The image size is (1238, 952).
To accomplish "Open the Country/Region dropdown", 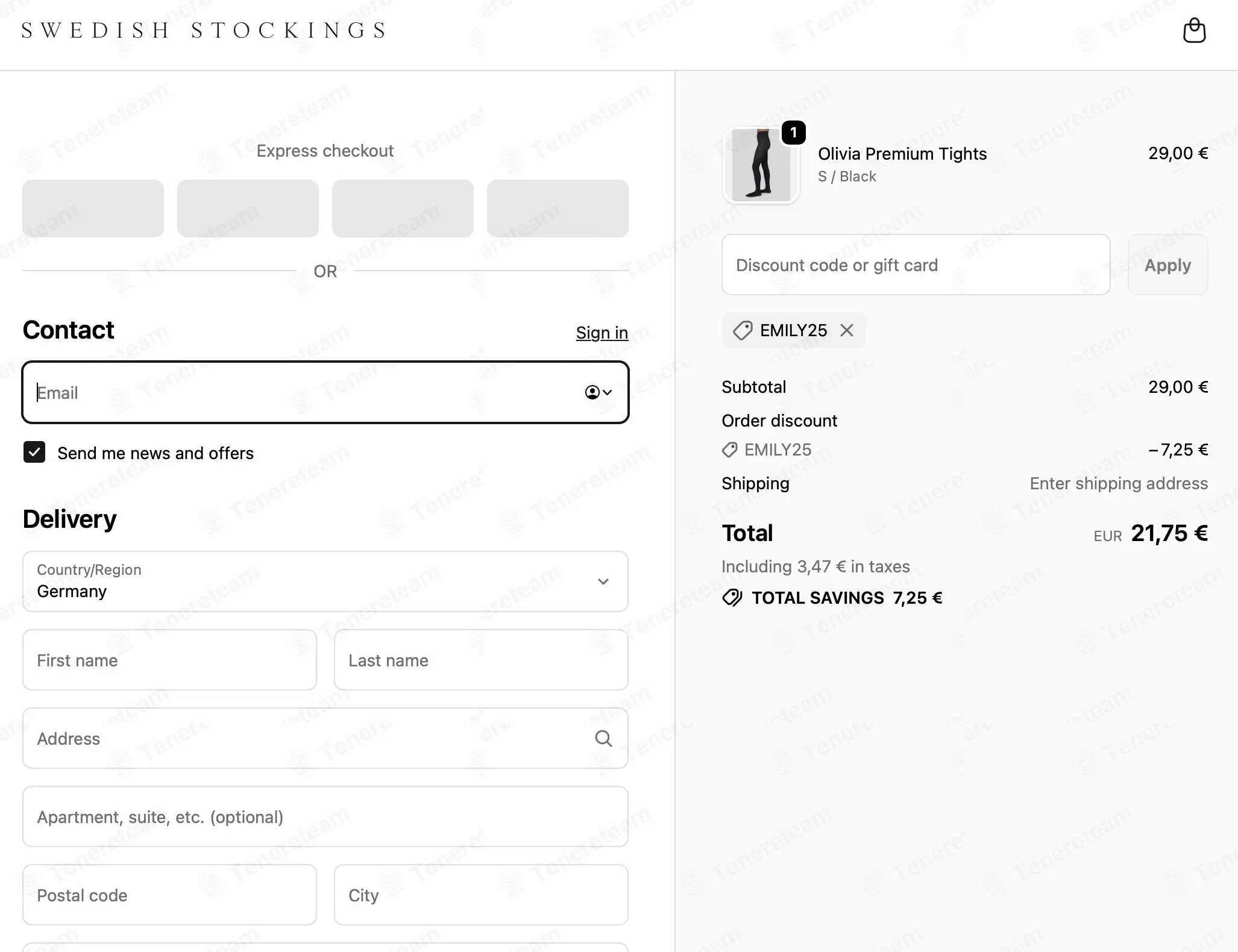I will (325, 581).
